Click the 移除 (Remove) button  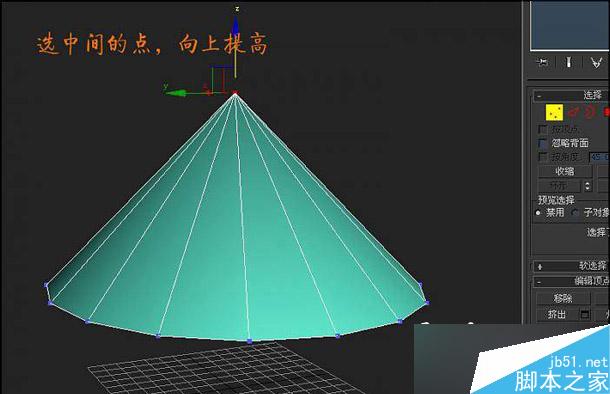563,298
